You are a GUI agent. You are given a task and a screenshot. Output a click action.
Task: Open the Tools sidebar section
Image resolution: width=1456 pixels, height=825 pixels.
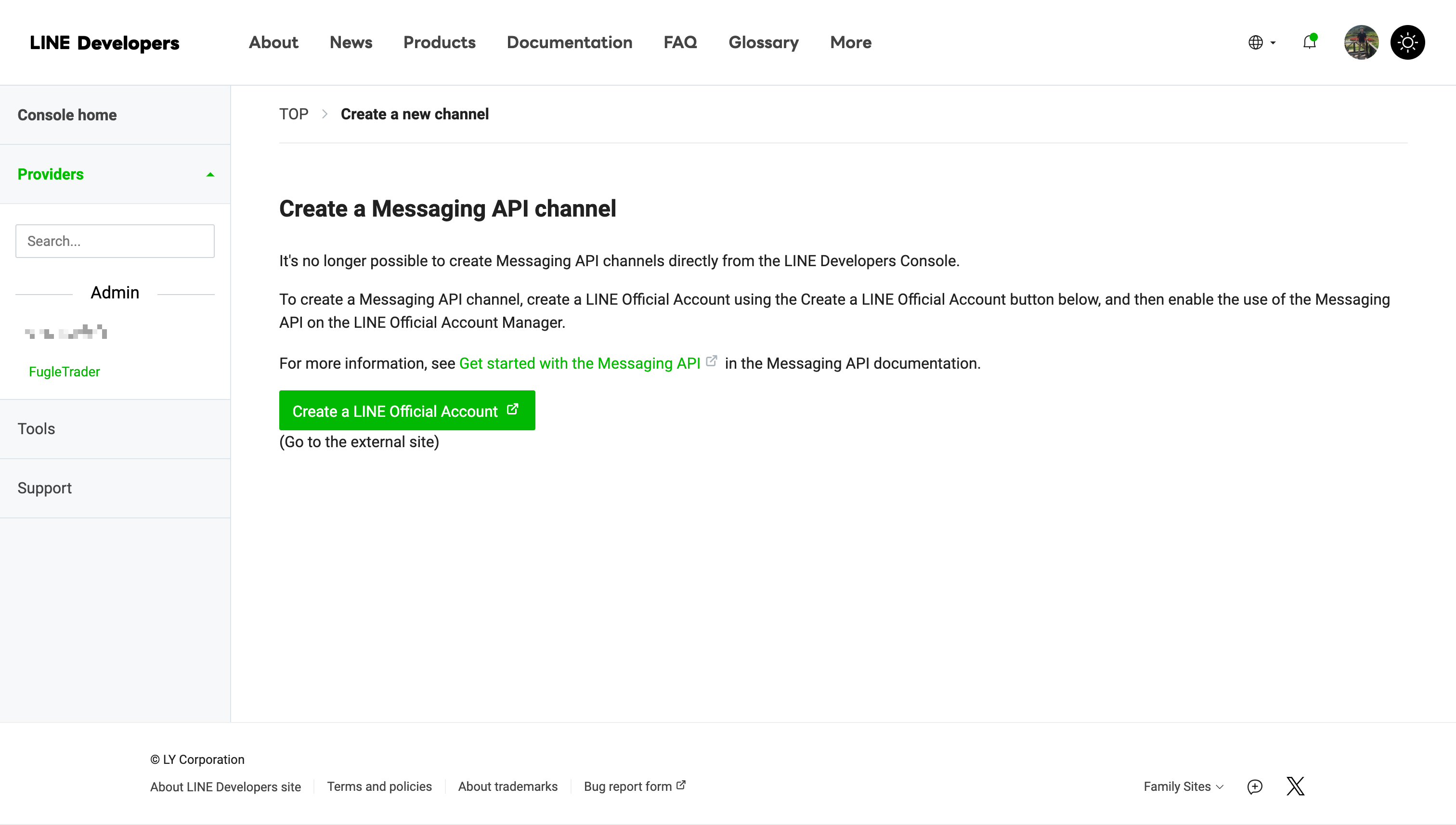click(115, 429)
